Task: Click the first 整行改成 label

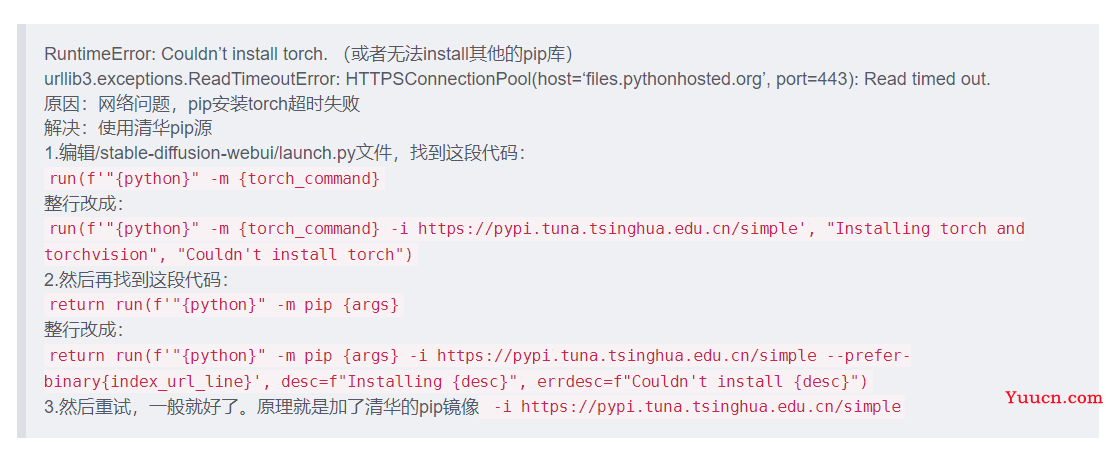Action: click(x=84, y=204)
